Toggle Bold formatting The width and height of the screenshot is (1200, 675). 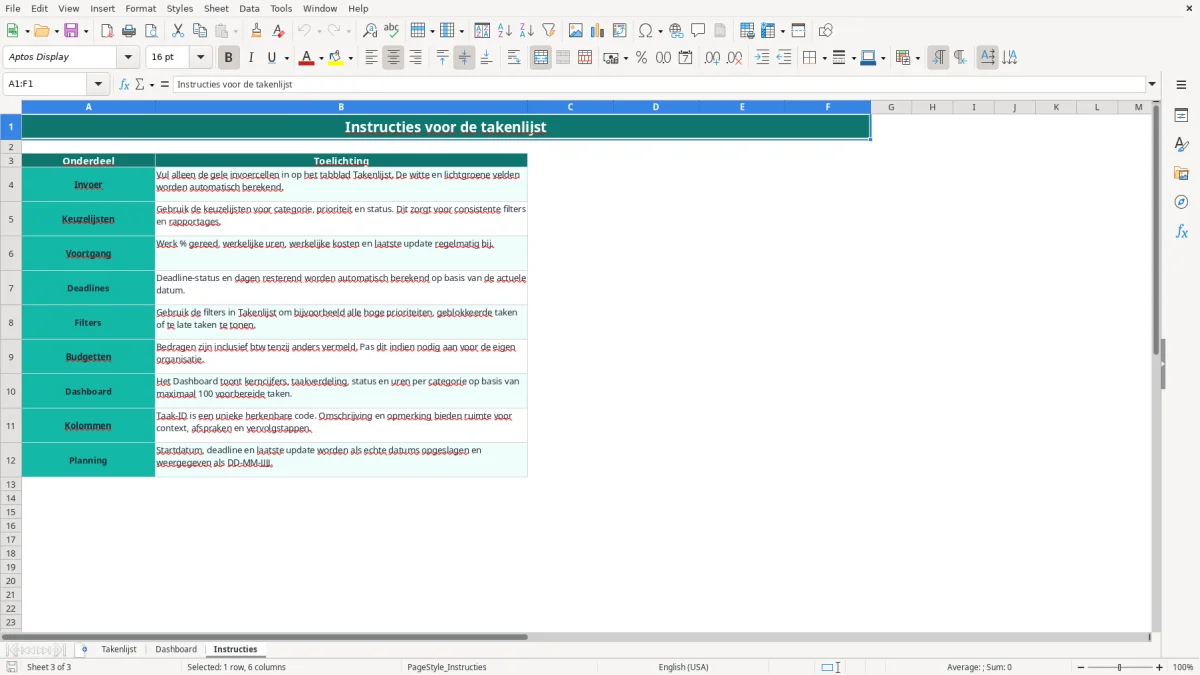coord(229,58)
